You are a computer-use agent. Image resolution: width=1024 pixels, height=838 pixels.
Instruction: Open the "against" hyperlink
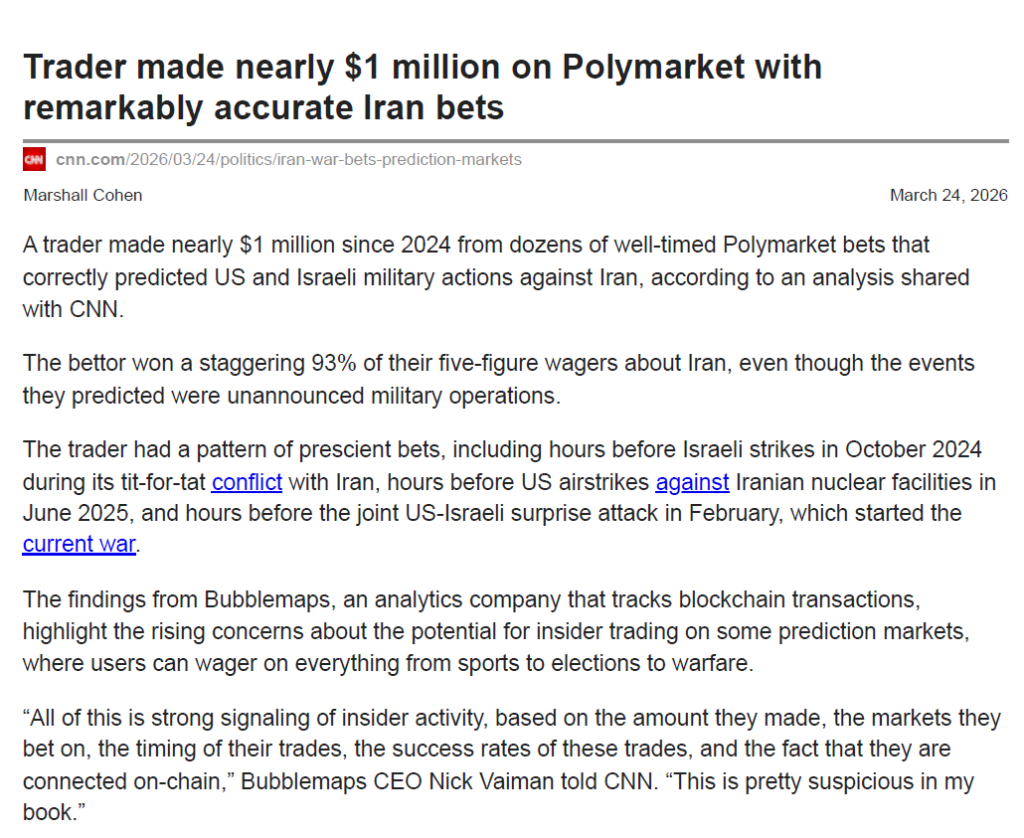point(692,483)
